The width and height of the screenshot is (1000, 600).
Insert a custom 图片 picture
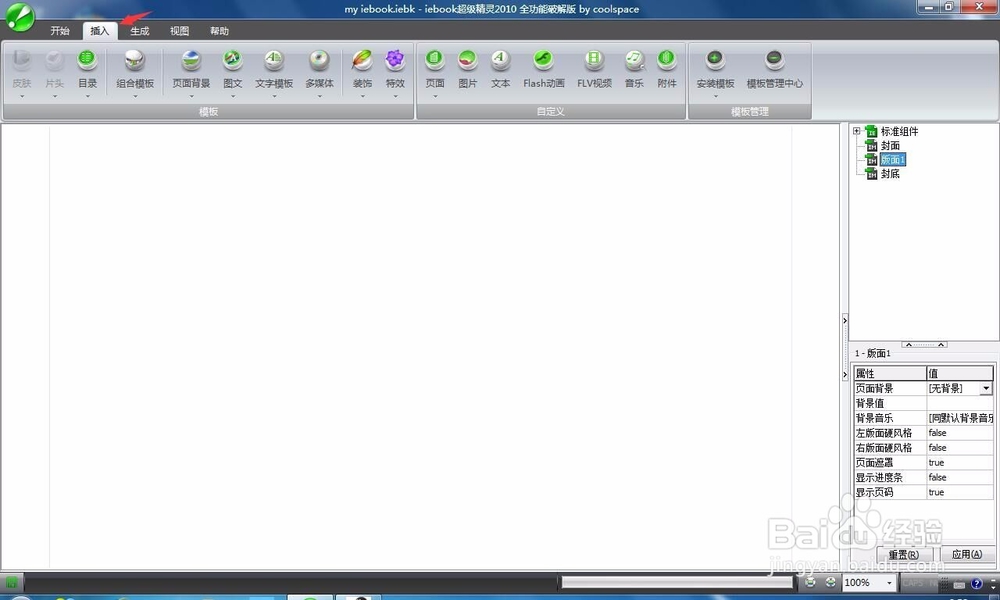pos(467,69)
